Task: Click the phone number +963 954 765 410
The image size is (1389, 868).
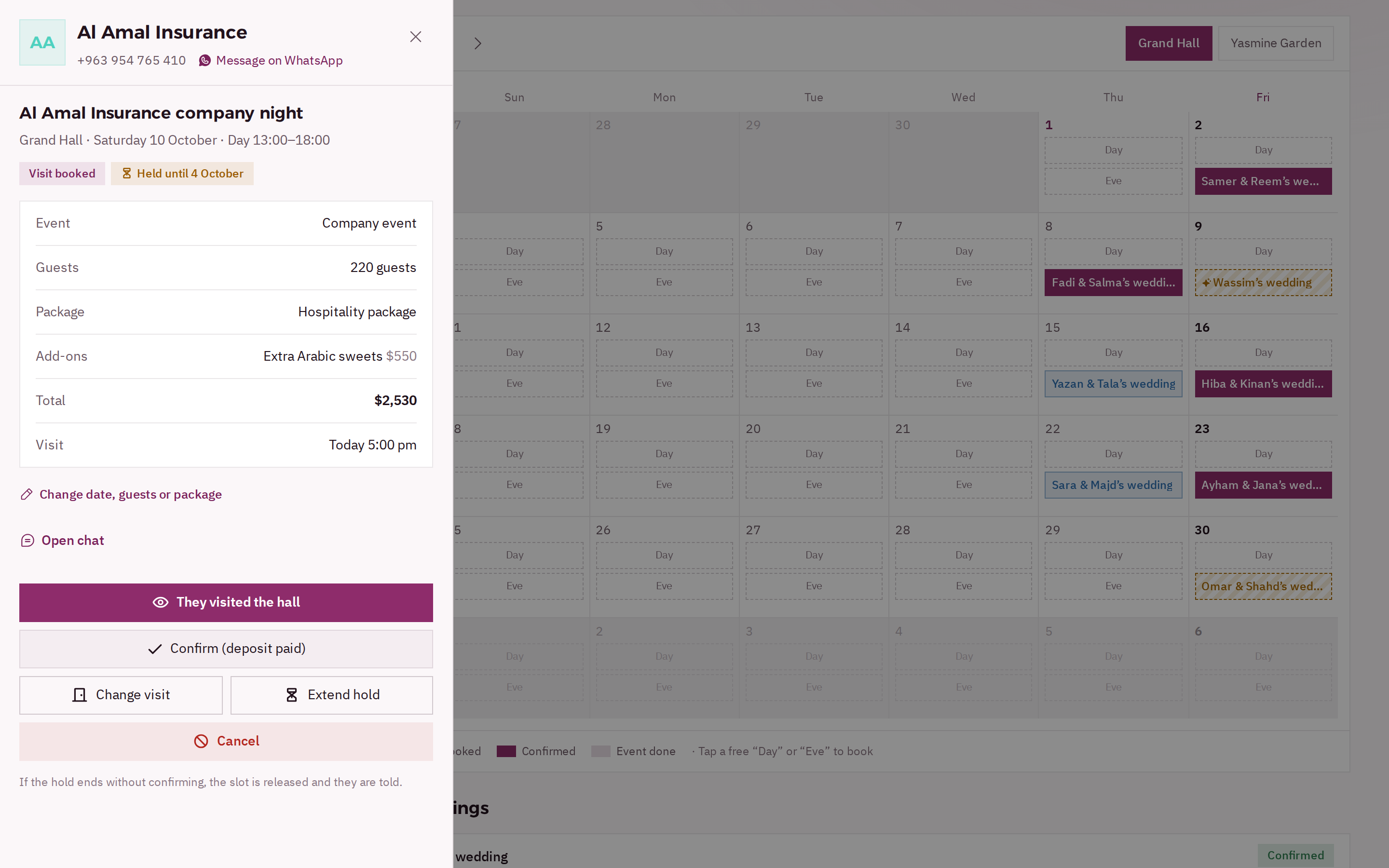Action: tap(132, 61)
